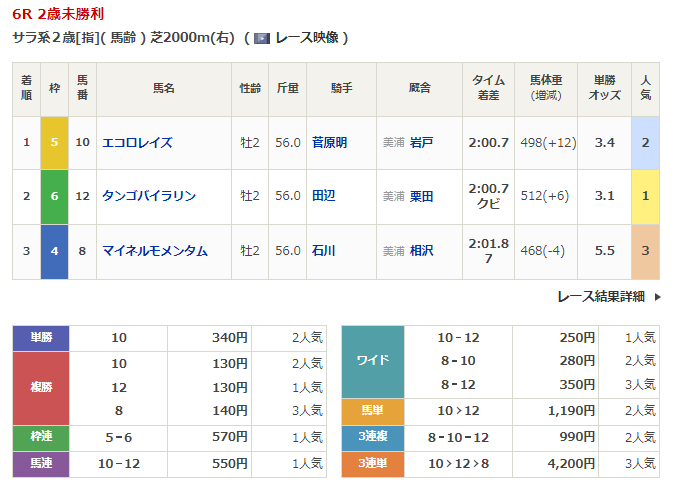Open horse タンゴバイラリン profile
Image resolution: width=674 pixels, height=485 pixels.
click(x=148, y=196)
